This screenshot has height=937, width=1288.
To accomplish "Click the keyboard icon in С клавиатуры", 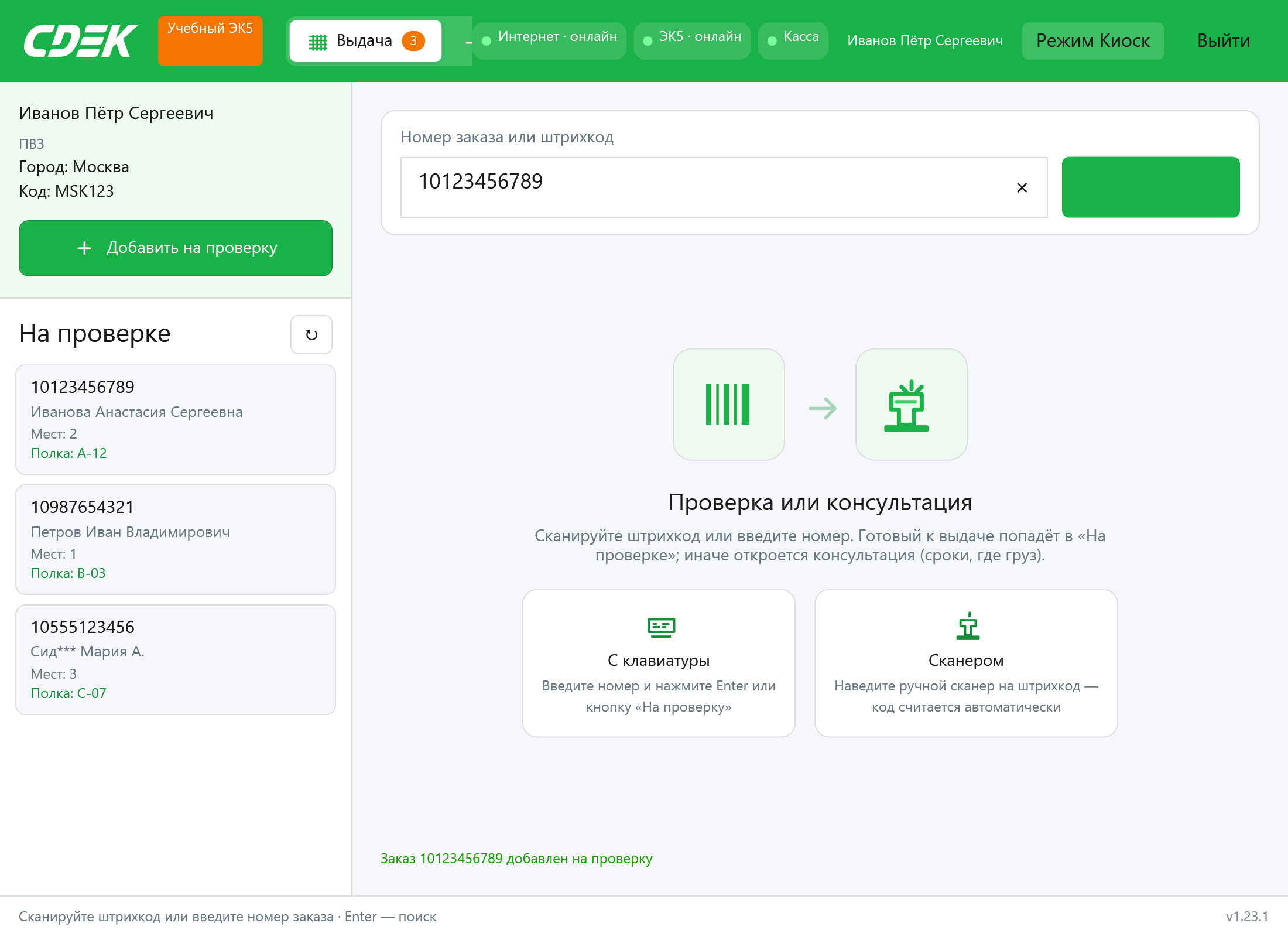I will (661, 627).
